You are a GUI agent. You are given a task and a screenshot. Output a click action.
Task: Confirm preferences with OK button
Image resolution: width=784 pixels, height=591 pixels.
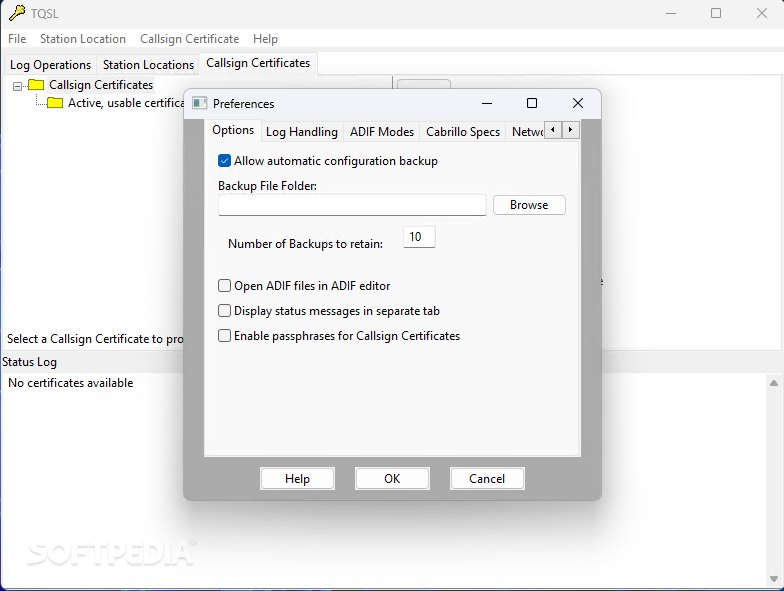point(392,479)
